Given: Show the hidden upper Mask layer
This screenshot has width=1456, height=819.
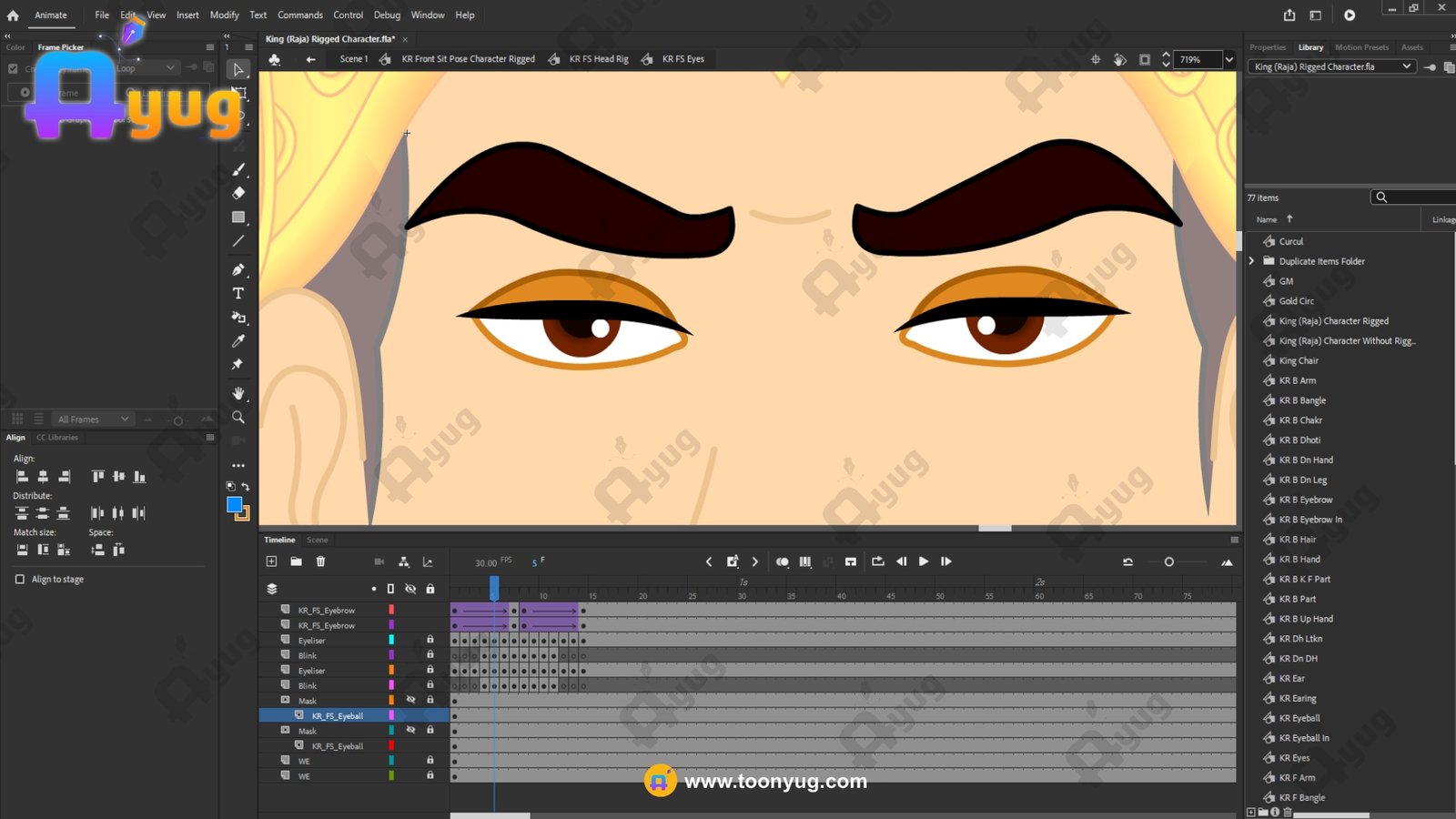Looking at the screenshot, I should [410, 700].
